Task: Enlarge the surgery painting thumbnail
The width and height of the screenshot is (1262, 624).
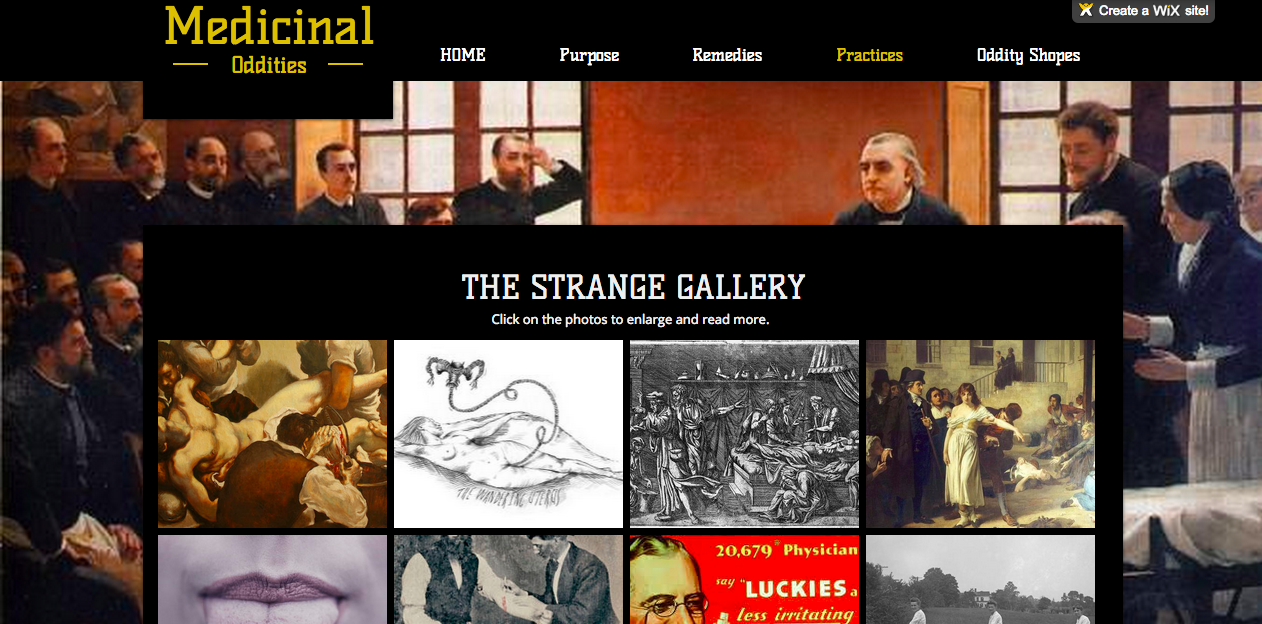Action: tap(272, 434)
